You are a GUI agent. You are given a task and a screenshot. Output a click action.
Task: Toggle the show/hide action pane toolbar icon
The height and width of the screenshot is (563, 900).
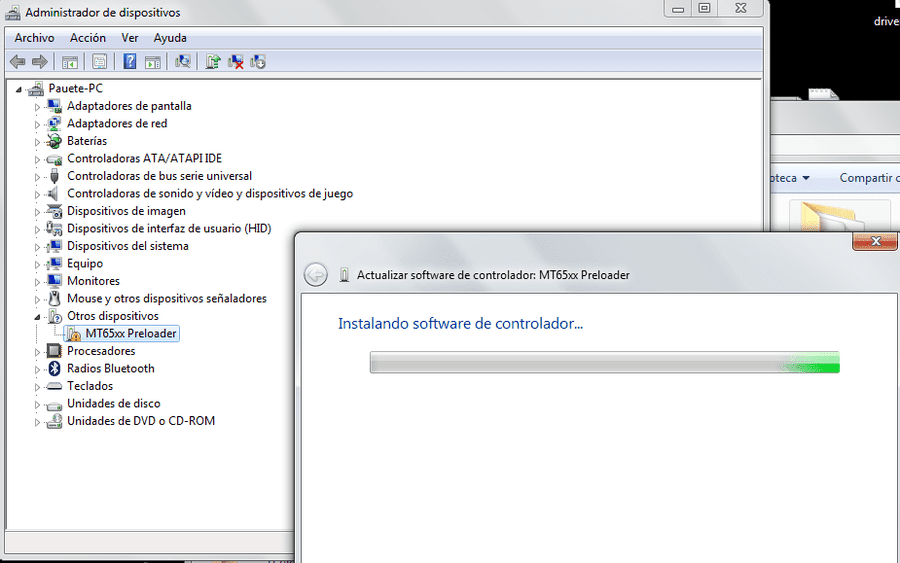point(153,61)
